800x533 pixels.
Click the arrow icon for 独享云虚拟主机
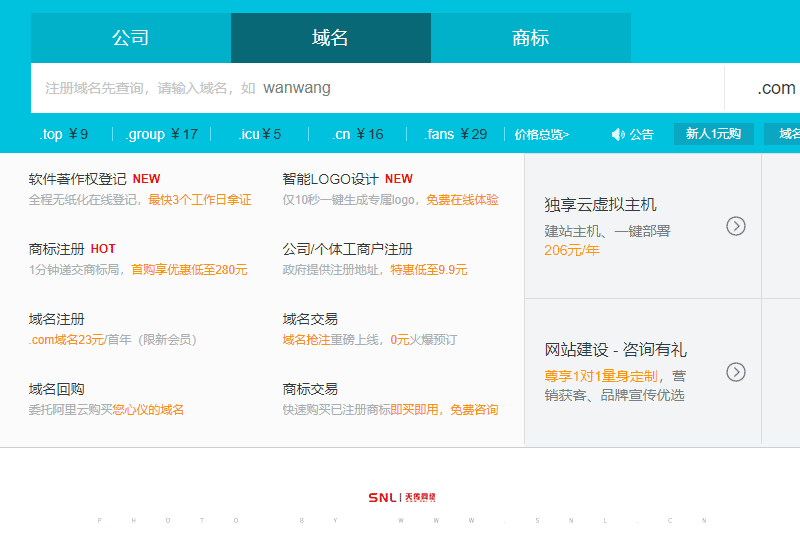pos(736,226)
